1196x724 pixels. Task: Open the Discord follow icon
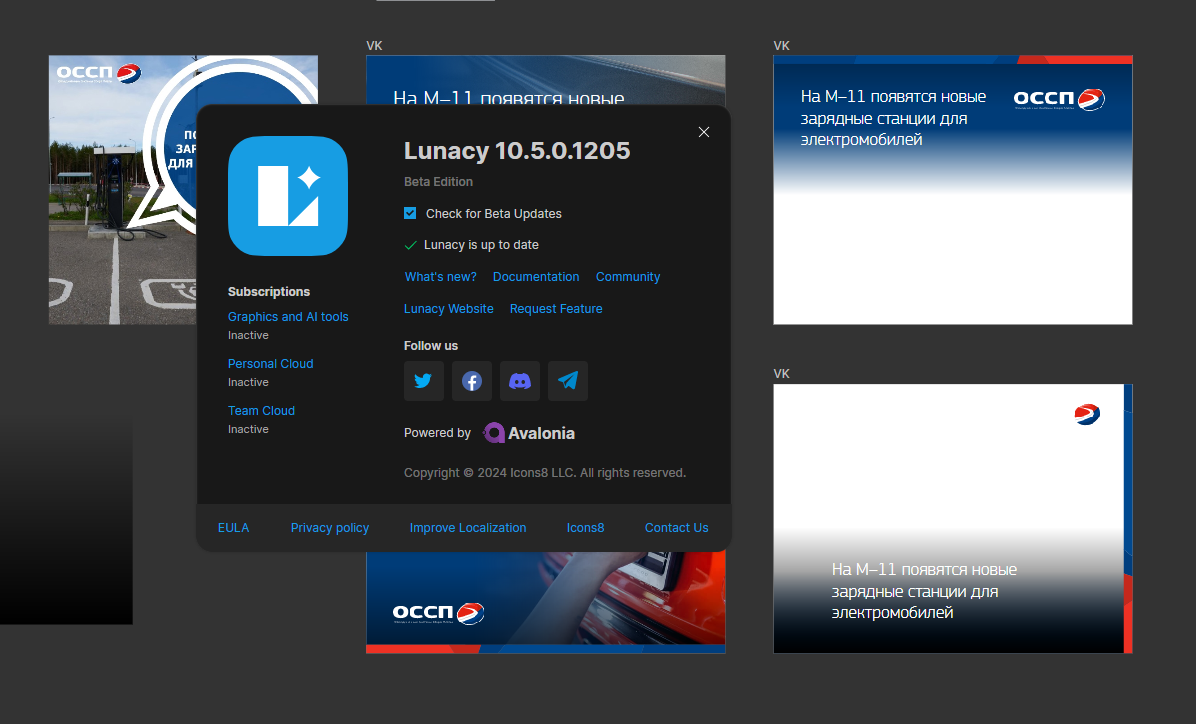(519, 381)
